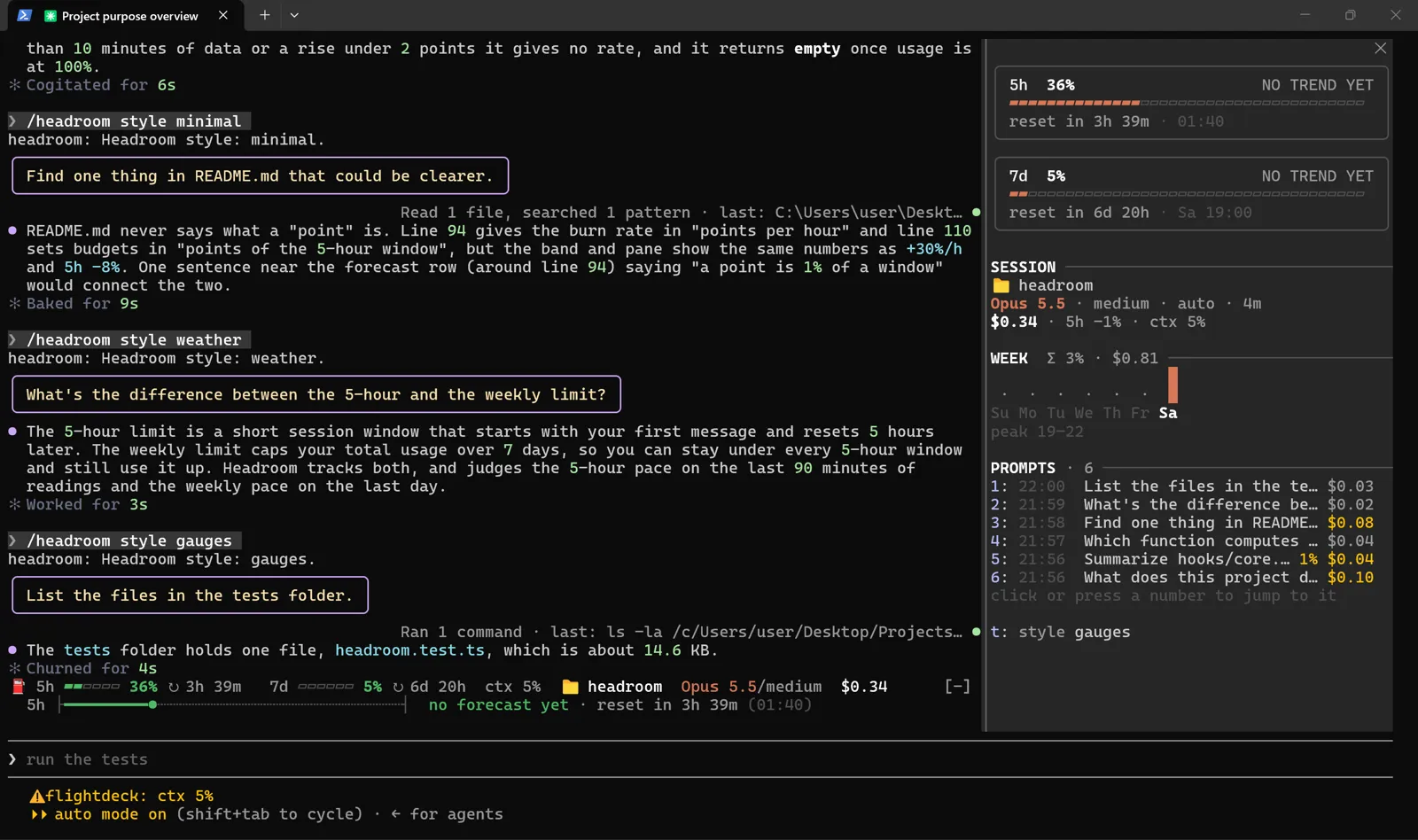
Task: Click the fuel can icon in the status line
Action: 18,687
